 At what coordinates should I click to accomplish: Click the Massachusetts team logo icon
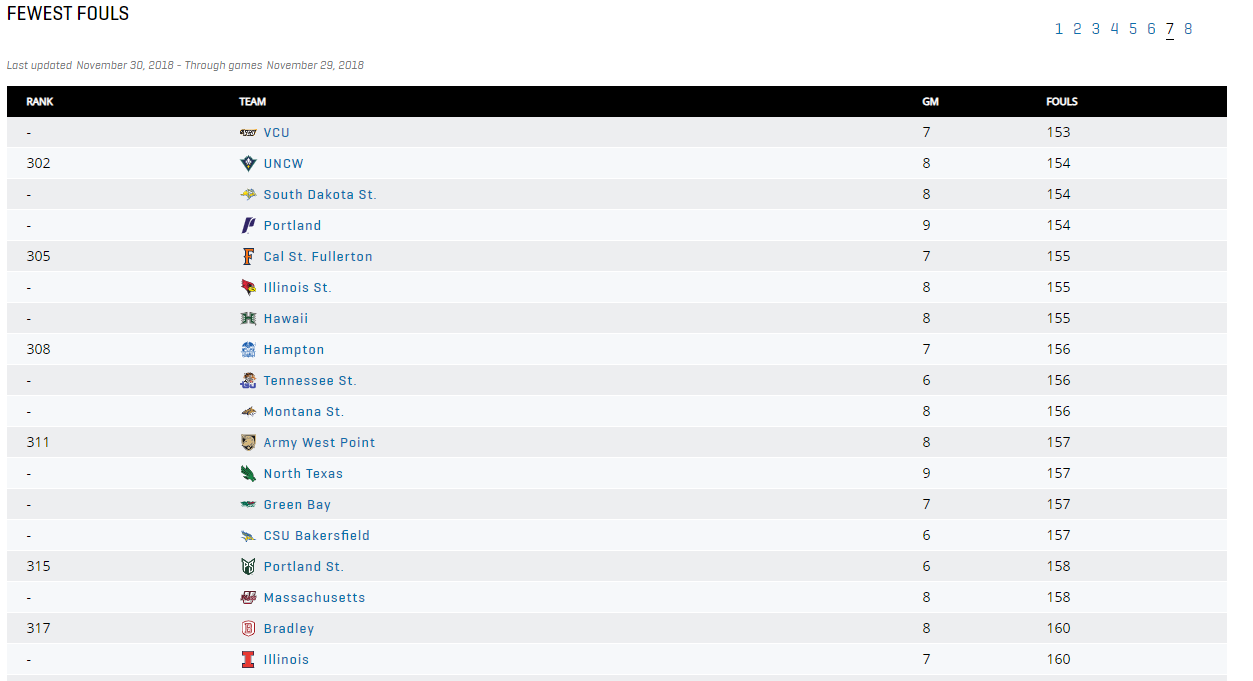point(248,597)
